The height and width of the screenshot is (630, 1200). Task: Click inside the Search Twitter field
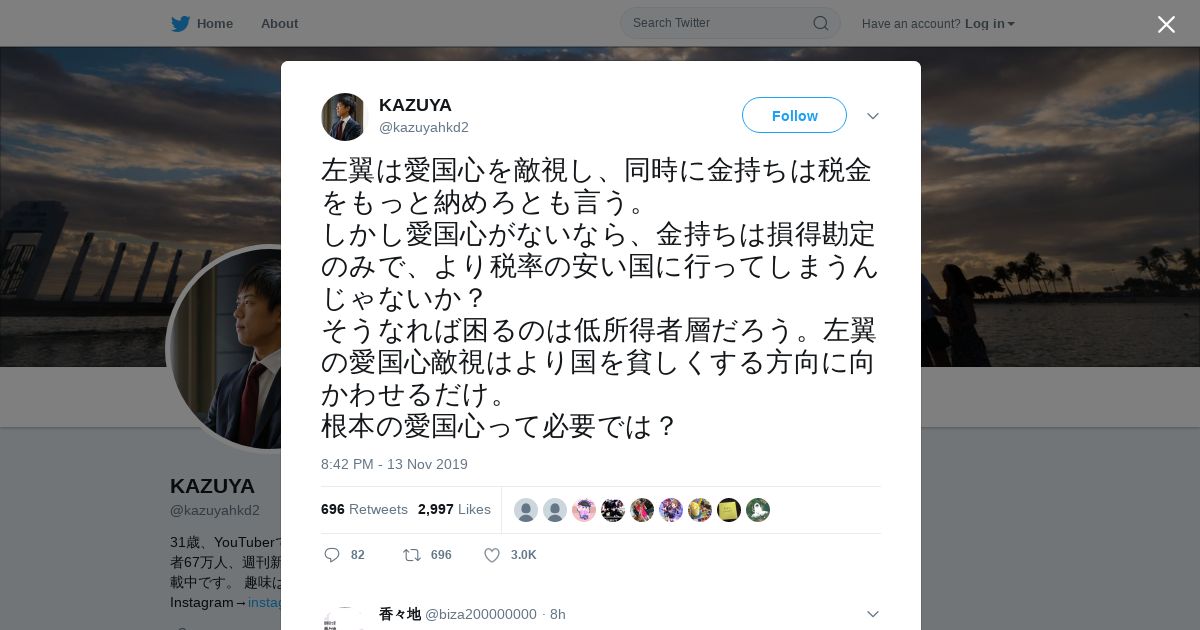pyautogui.click(x=721, y=23)
